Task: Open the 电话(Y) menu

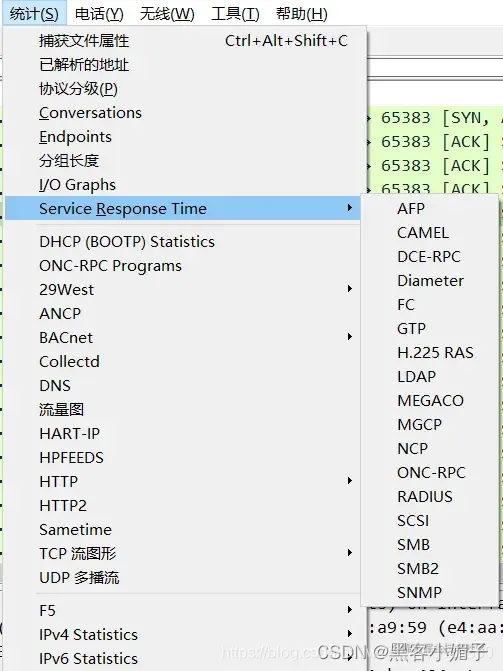Action: tap(99, 14)
